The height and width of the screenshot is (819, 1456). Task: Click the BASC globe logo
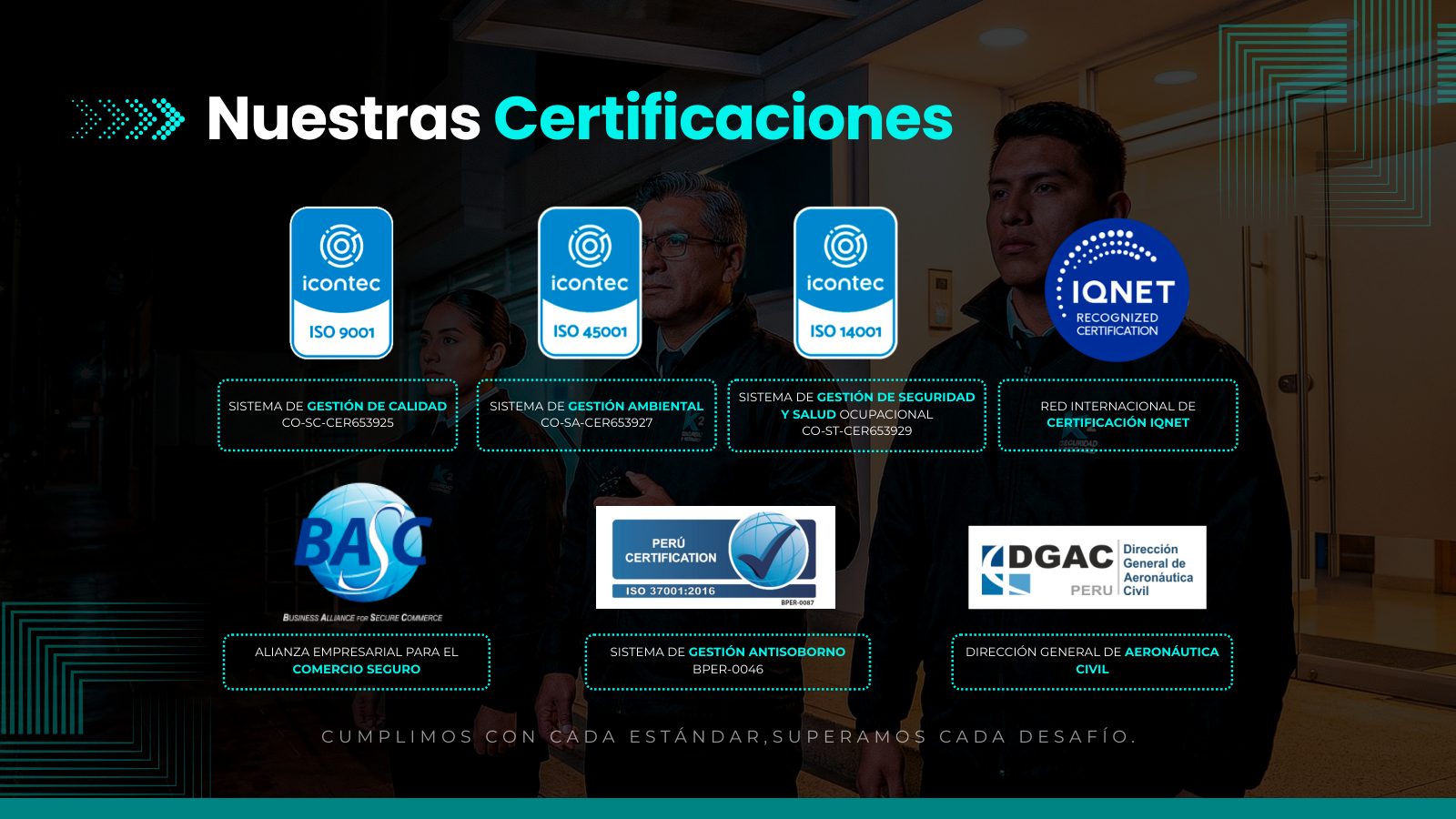tap(362, 542)
